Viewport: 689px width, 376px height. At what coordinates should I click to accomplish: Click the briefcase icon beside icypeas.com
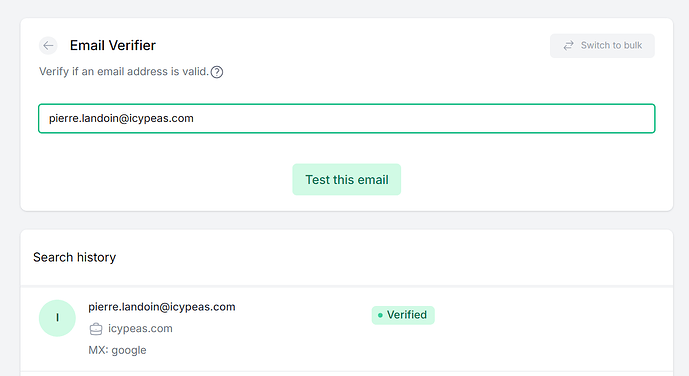click(x=96, y=329)
